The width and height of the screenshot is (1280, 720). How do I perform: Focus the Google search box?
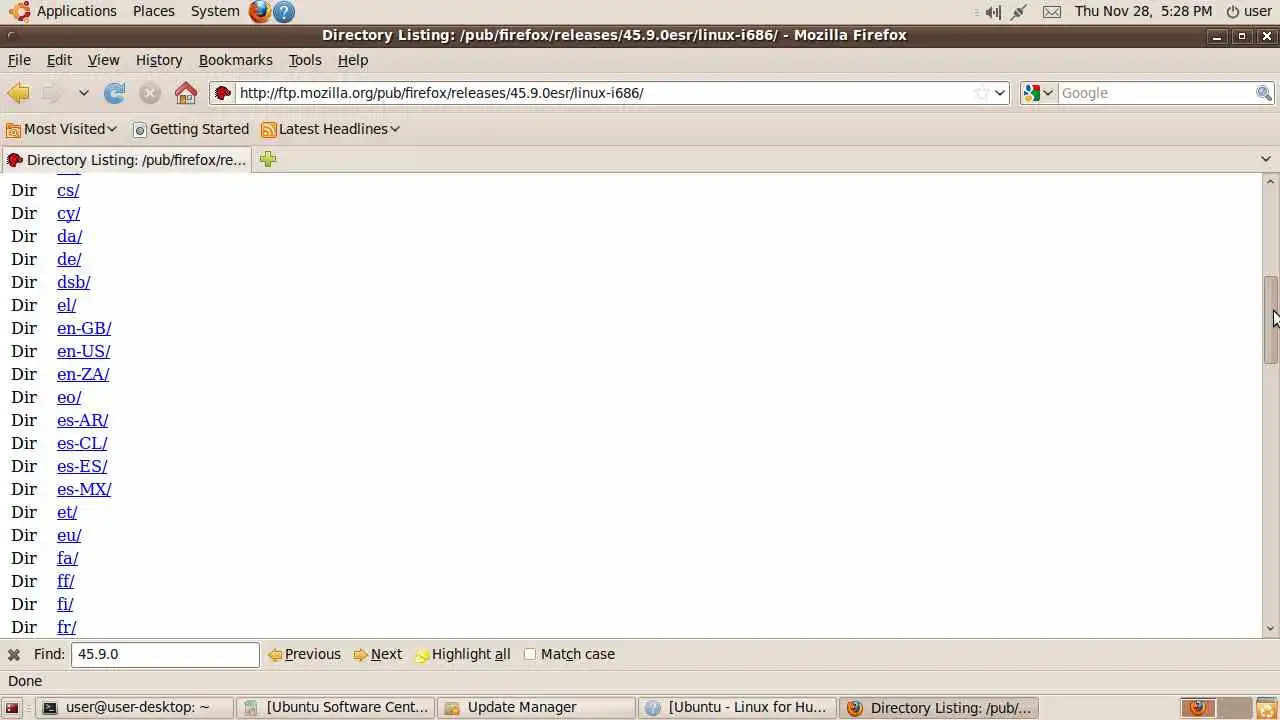[1156, 93]
